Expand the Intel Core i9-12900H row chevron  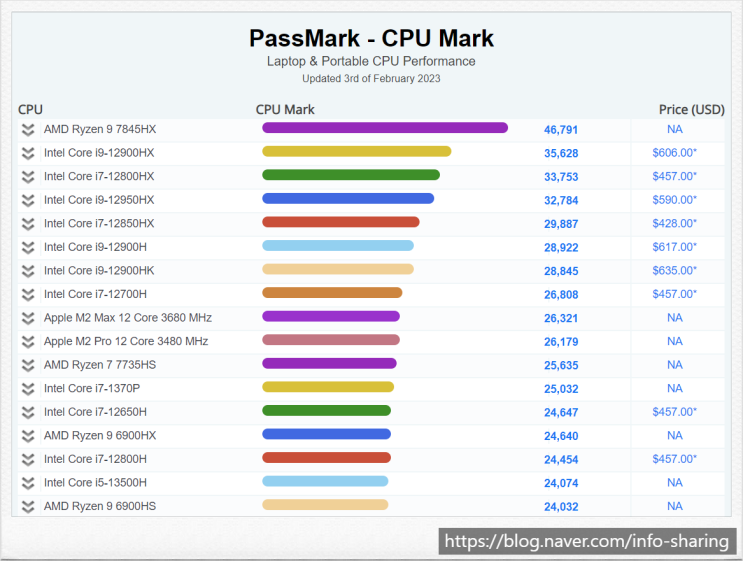pyautogui.click(x=28, y=247)
